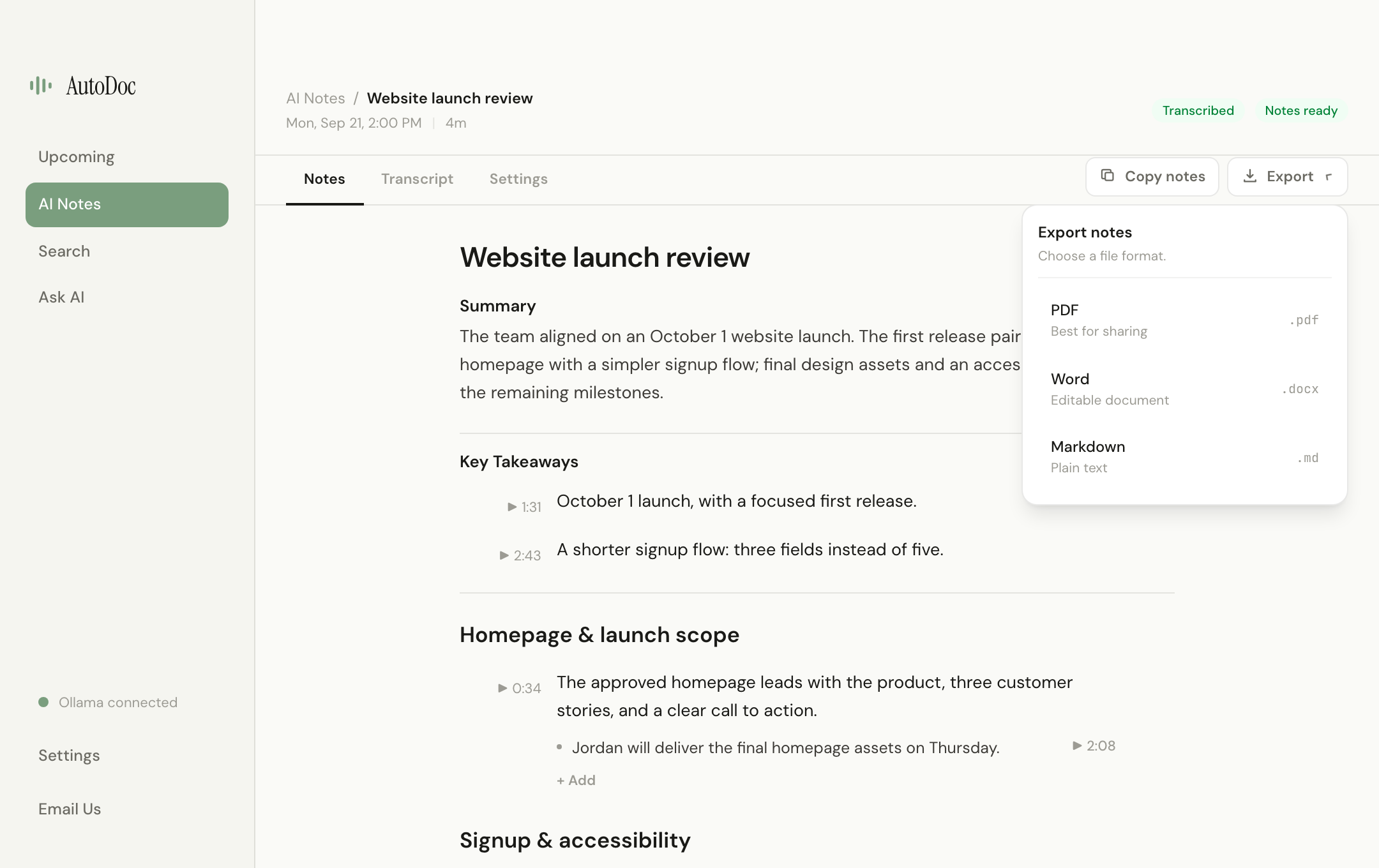Click the Jordan will deliver assets bullet
Image resolution: width=1379 pixels, height=868 pixels.
click(786, 748)
